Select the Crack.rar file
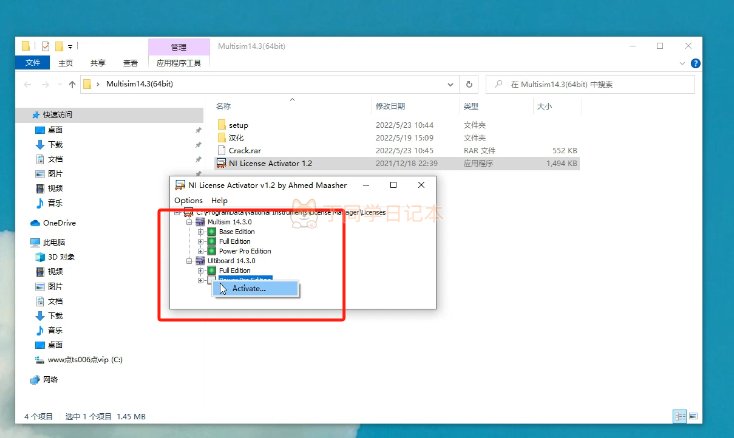The image size is (734, 438). [x=244, y=150]
